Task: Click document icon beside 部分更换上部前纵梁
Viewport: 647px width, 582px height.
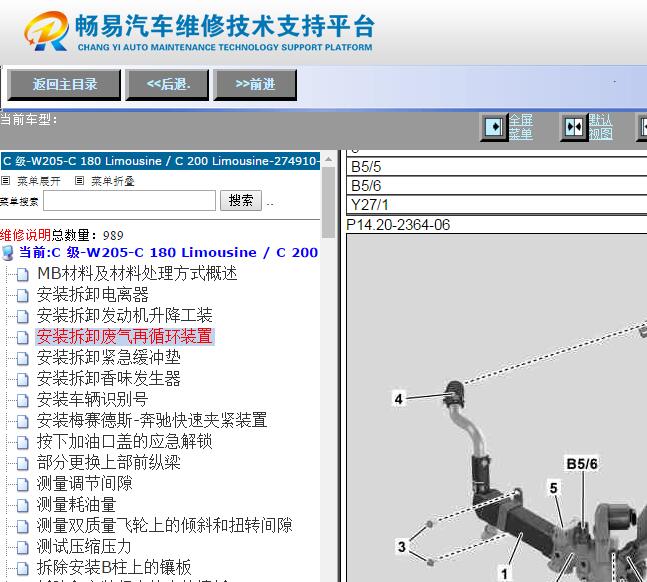Action: coord(23,463)
